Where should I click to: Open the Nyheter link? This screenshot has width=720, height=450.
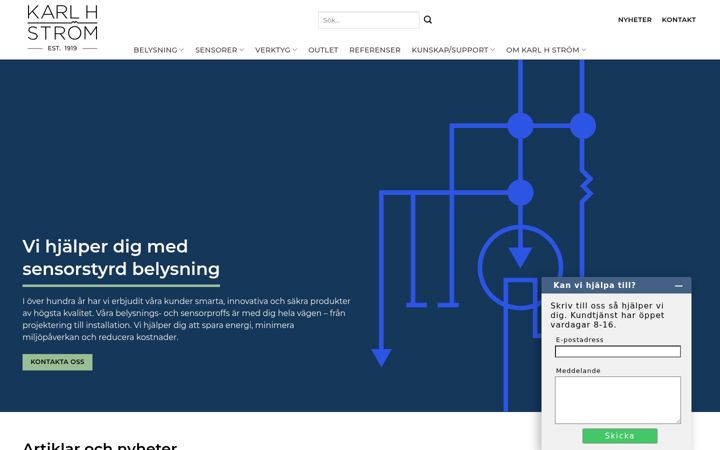[x=635, y=20]
